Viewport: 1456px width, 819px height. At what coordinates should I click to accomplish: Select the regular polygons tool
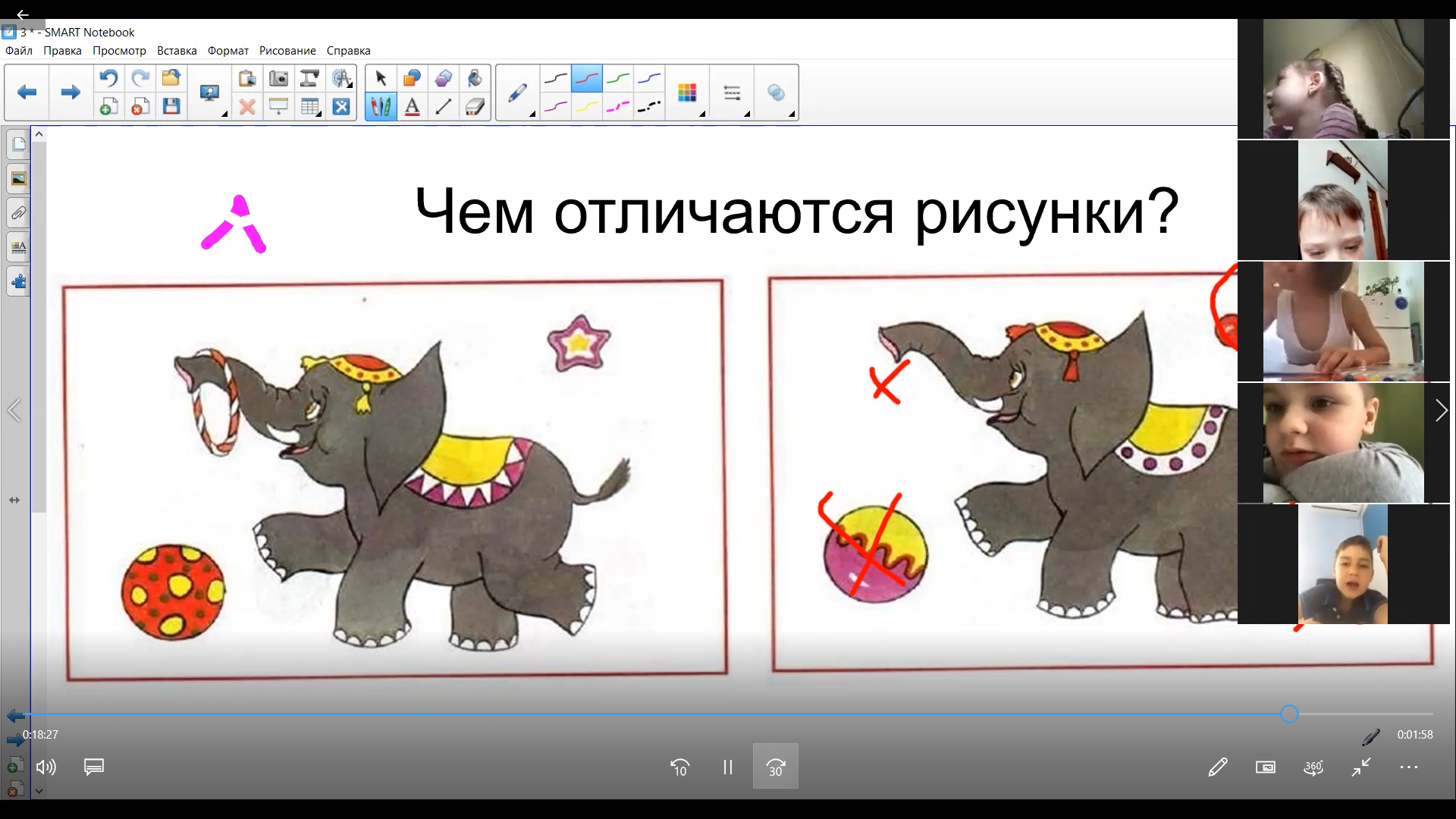coord(444,78)
